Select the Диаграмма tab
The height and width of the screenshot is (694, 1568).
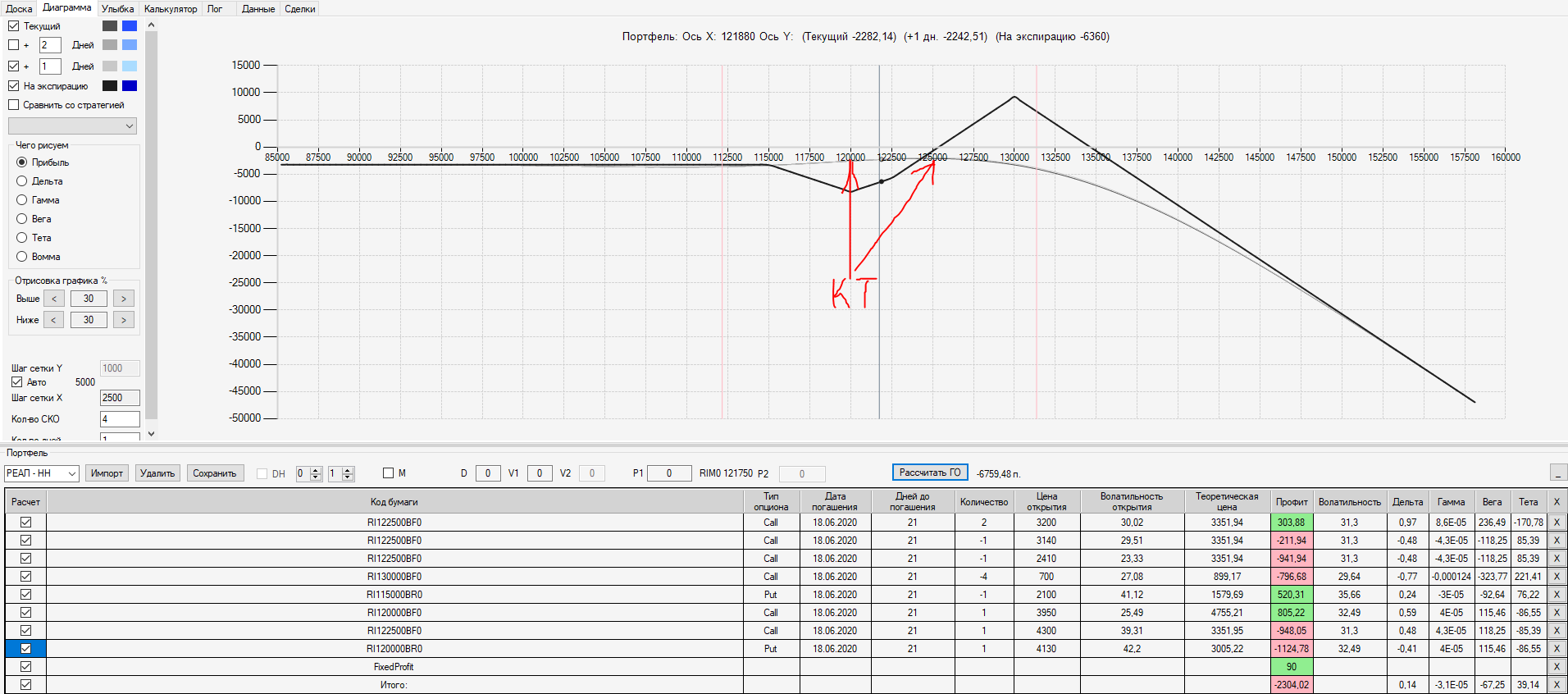(67, 7)
